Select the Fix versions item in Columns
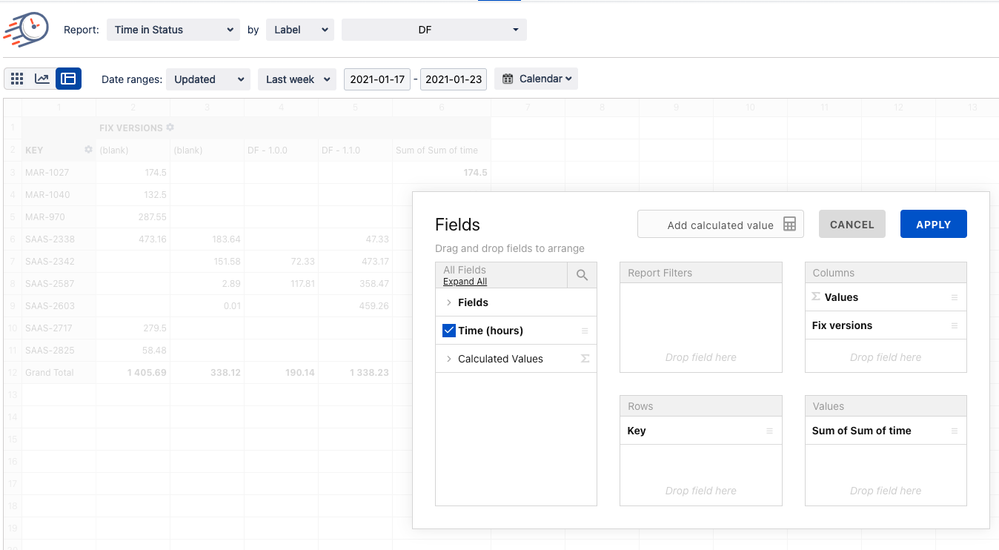The width and height of the screenshot is (999, 550). tap(886, 326)
